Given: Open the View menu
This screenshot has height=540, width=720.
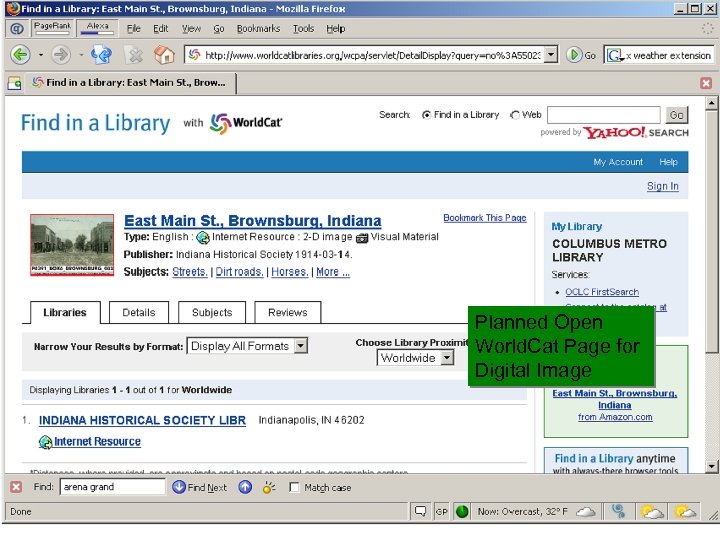Looking at the screenshot, I should click(x=191, y=28).
